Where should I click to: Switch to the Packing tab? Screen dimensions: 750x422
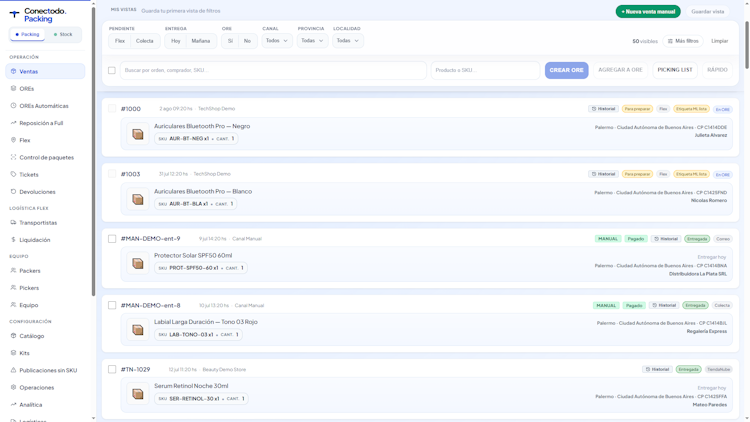coord(27,34)
